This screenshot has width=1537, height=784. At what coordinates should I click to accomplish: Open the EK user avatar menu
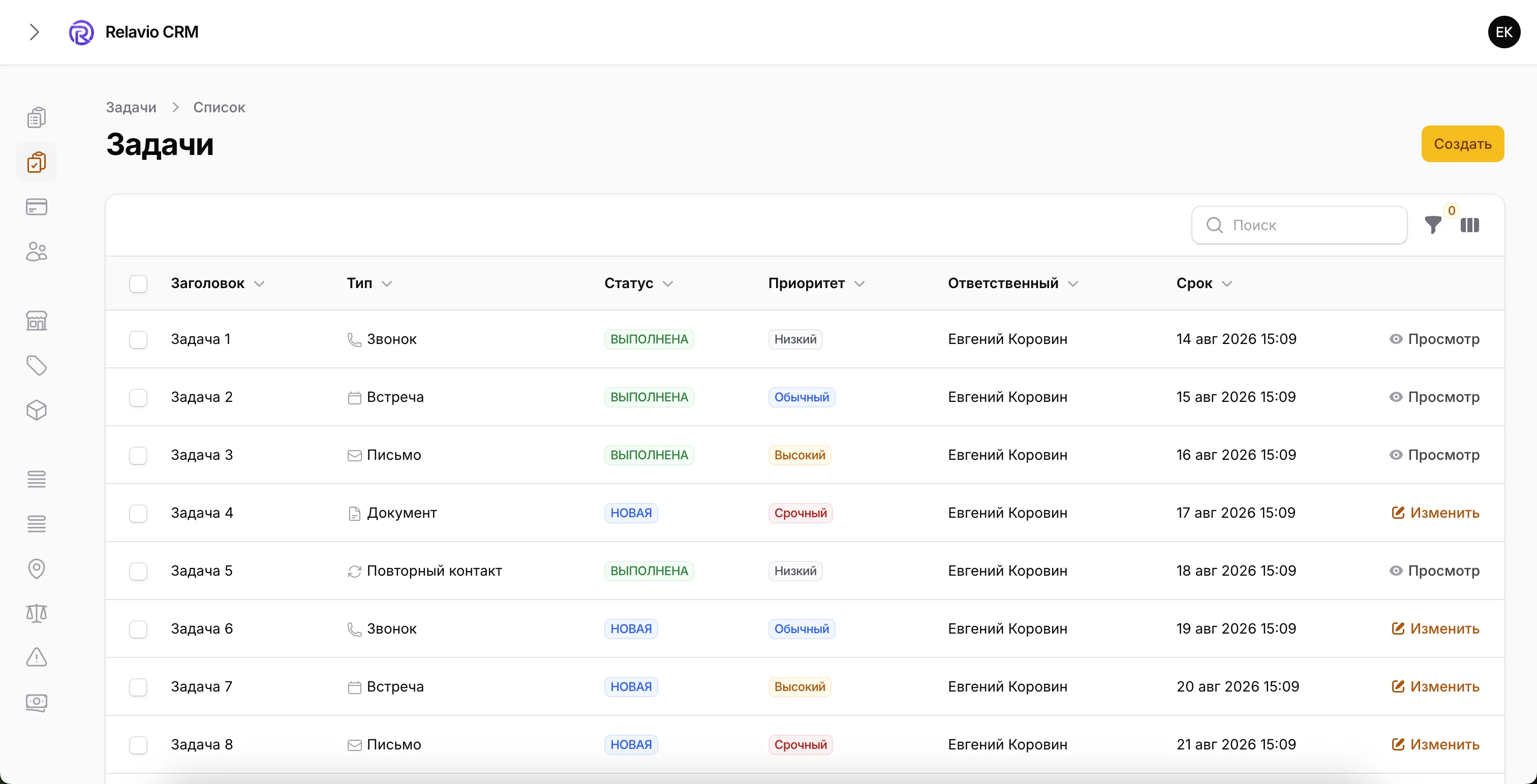(1503, 32)
